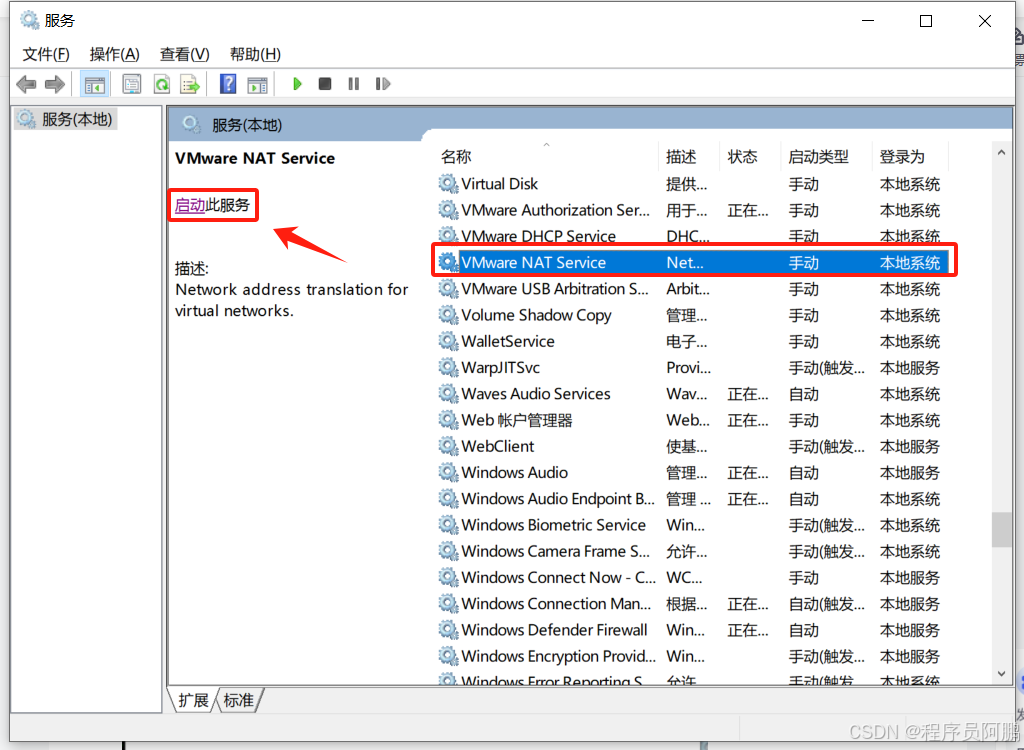The width and height of the screenshot is (1024, 750).
Task: Sort by the 登录为 column header
Action: tap(910, 157)
